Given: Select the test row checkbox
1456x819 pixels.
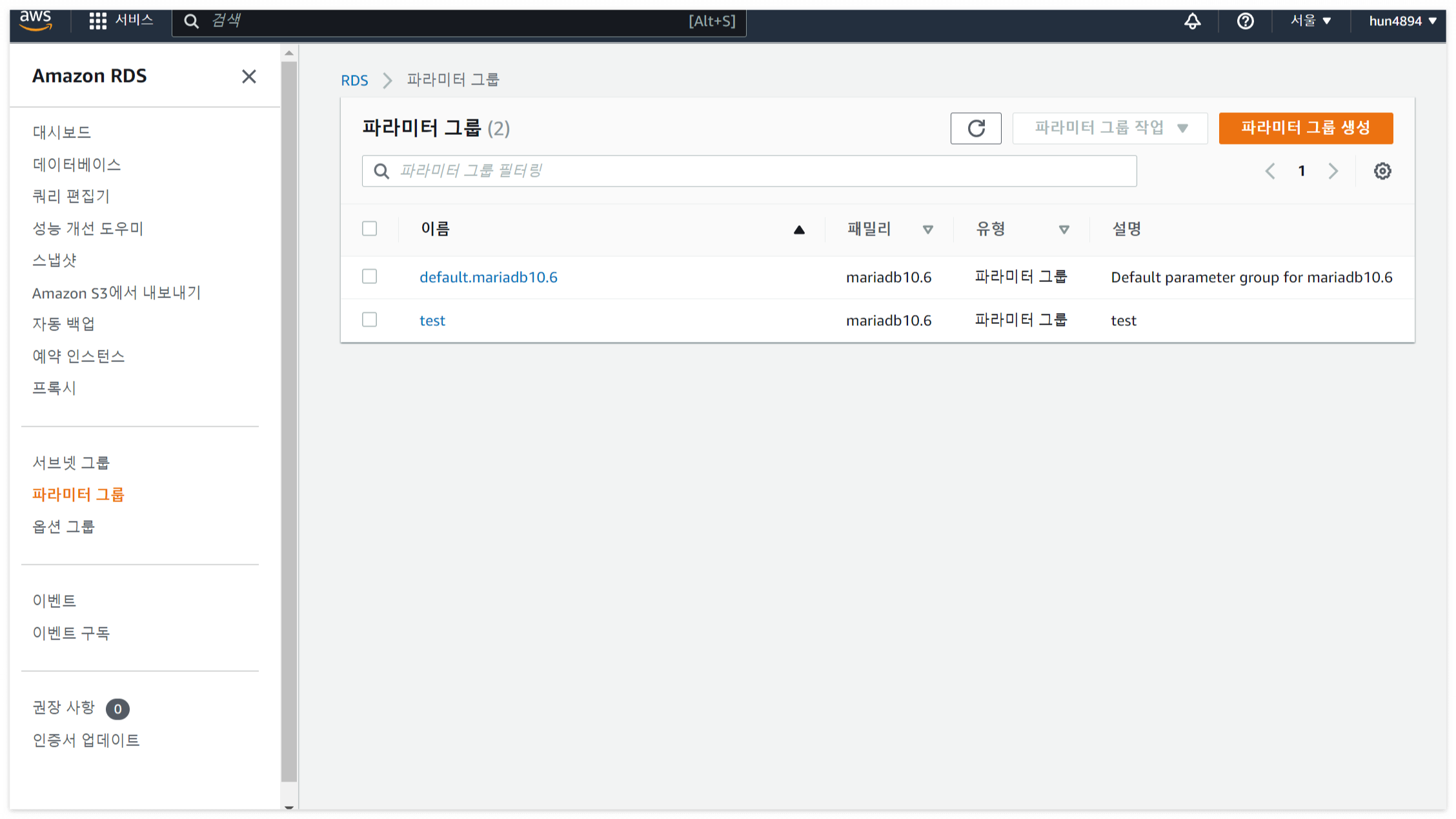Looking at the screenshot, I should pyautogui.click(x=369, y=320).
